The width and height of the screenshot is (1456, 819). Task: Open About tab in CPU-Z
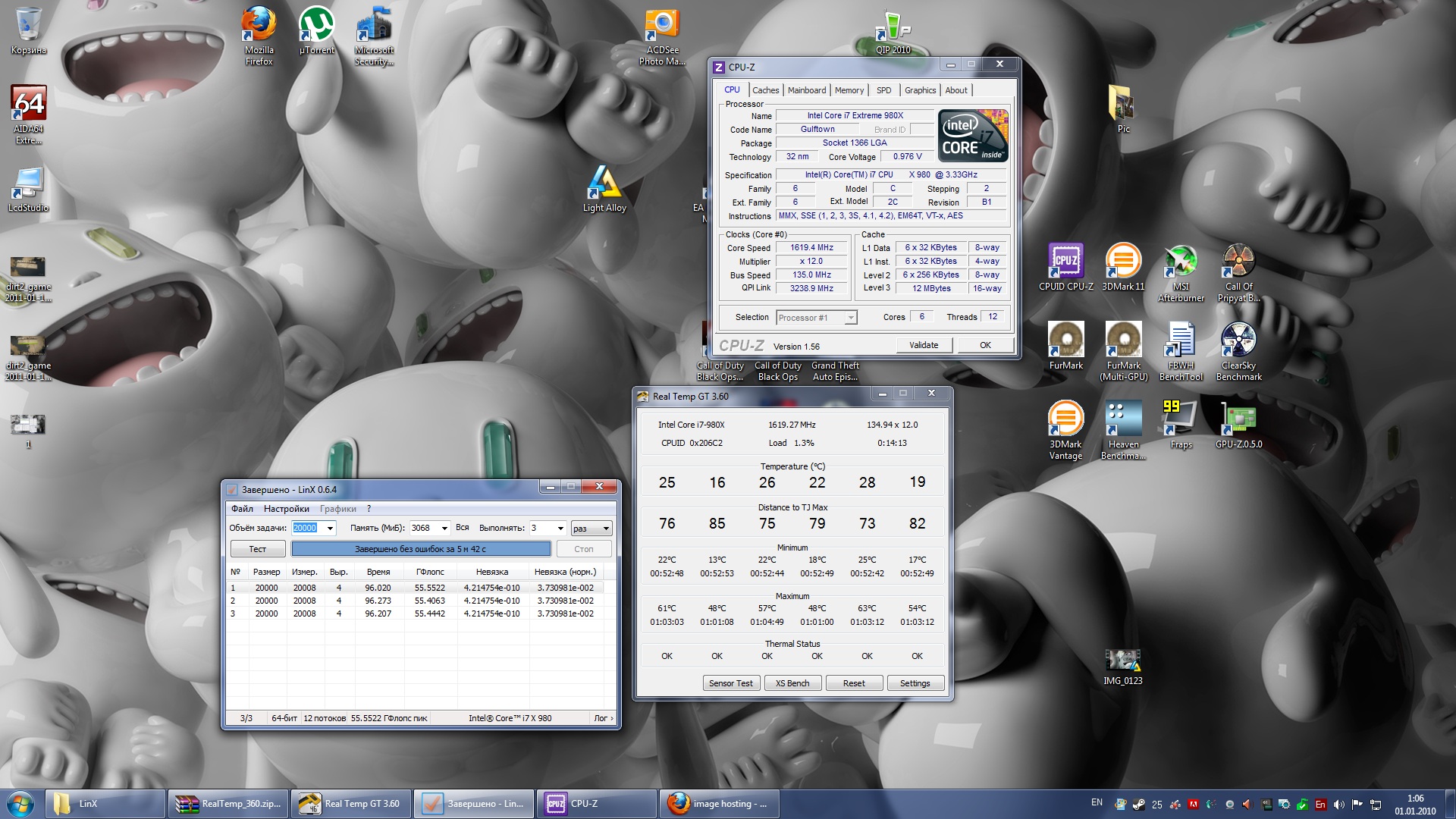[x=955, y=90]
